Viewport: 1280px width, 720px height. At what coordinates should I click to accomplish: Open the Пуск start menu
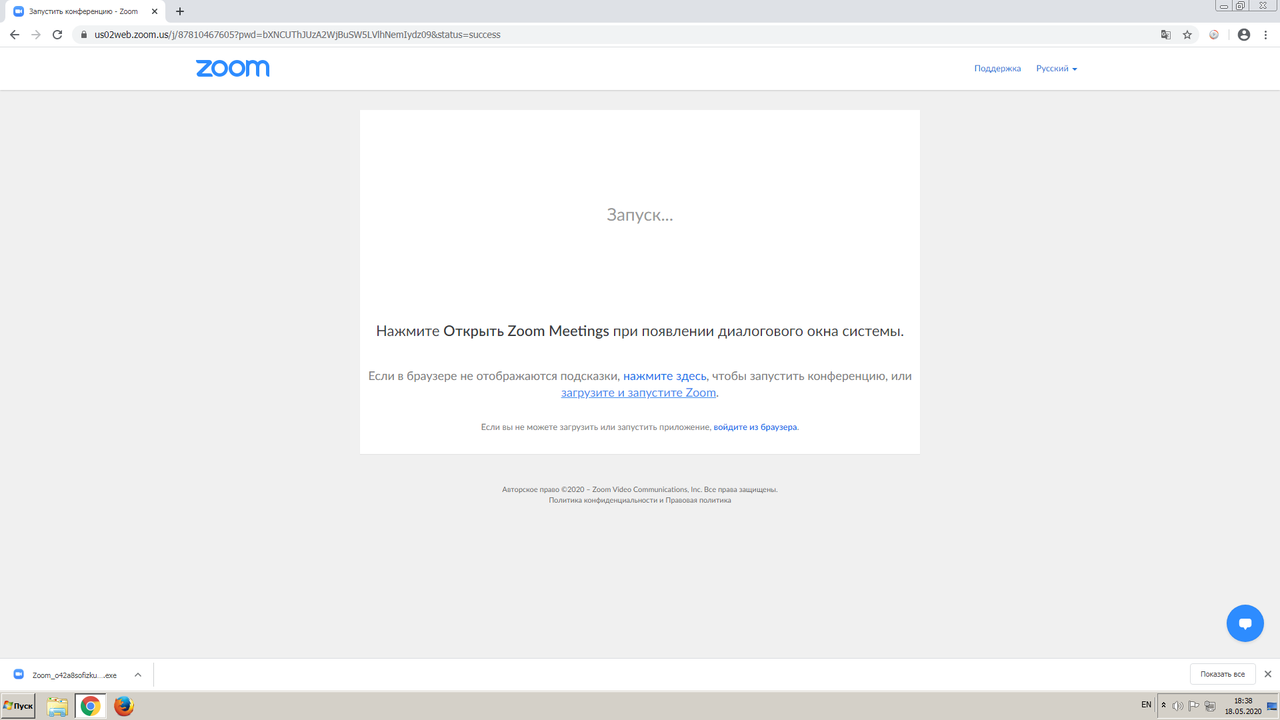pos(18,706)
